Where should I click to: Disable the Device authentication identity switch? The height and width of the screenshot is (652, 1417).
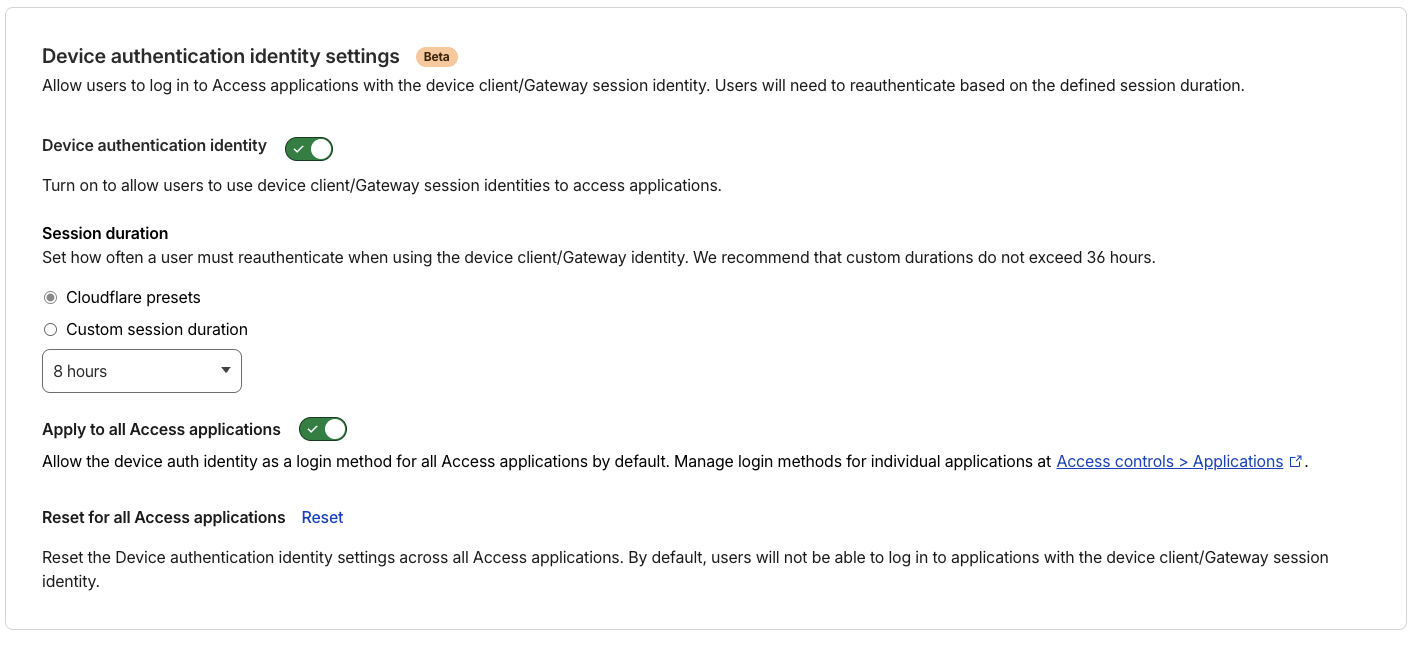[309, 149]
